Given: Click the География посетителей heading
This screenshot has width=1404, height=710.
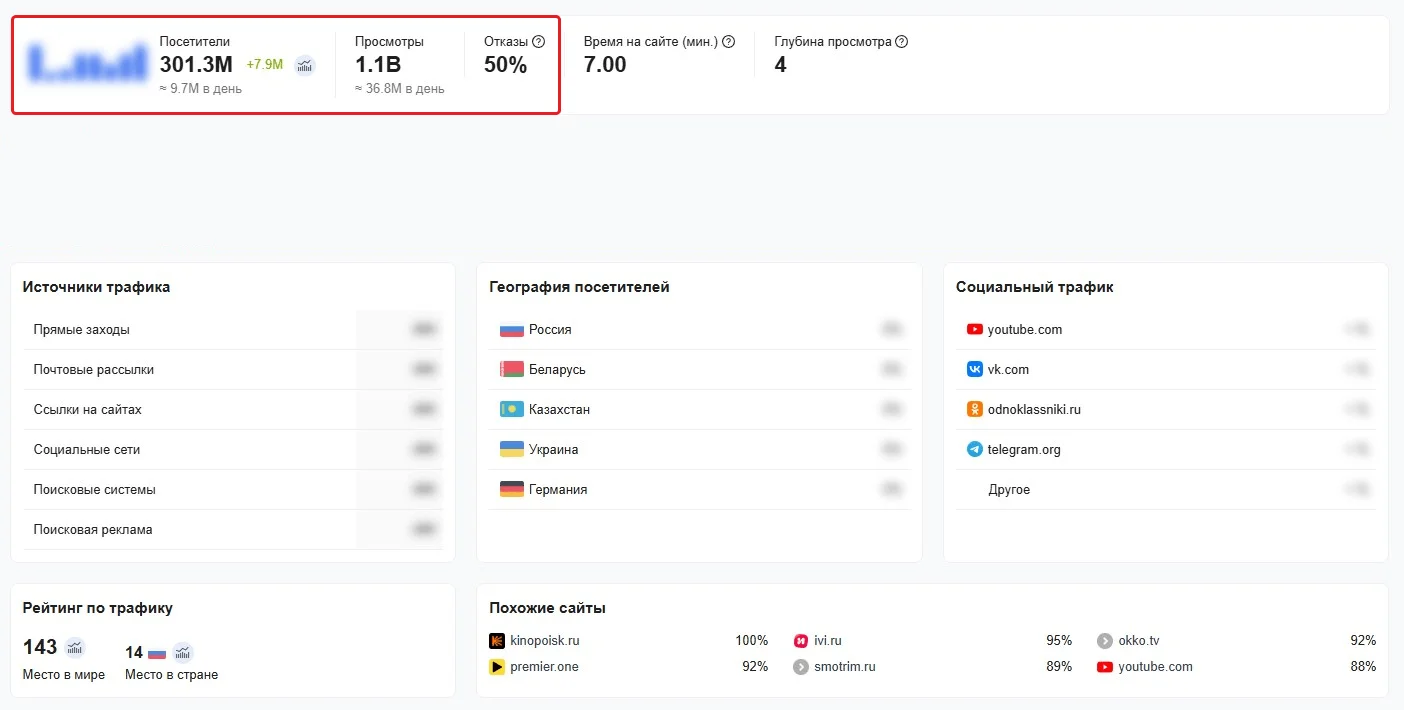Looking at the screenshot, I should click(579, 287).
